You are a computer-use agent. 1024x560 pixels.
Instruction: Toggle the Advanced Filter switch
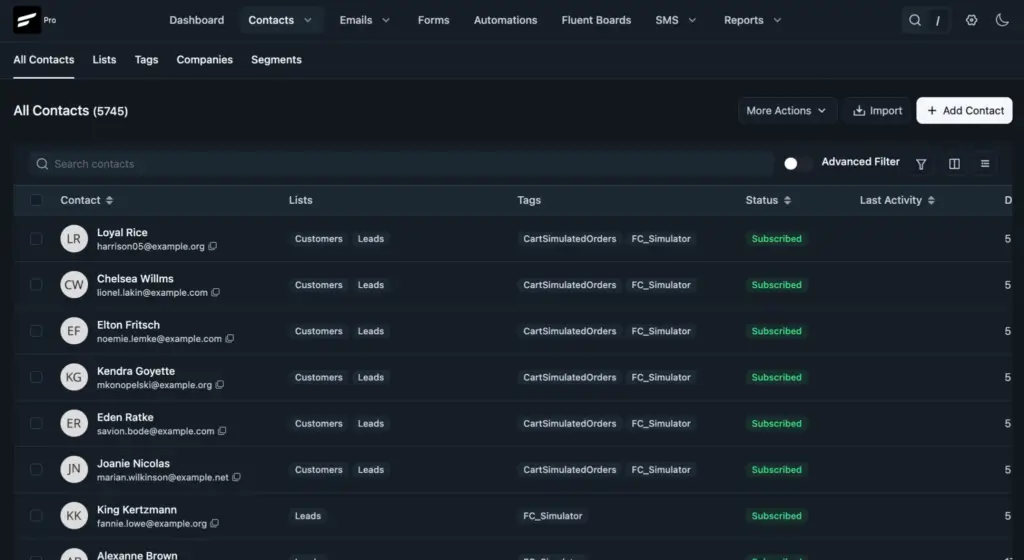tap(797, 163)
